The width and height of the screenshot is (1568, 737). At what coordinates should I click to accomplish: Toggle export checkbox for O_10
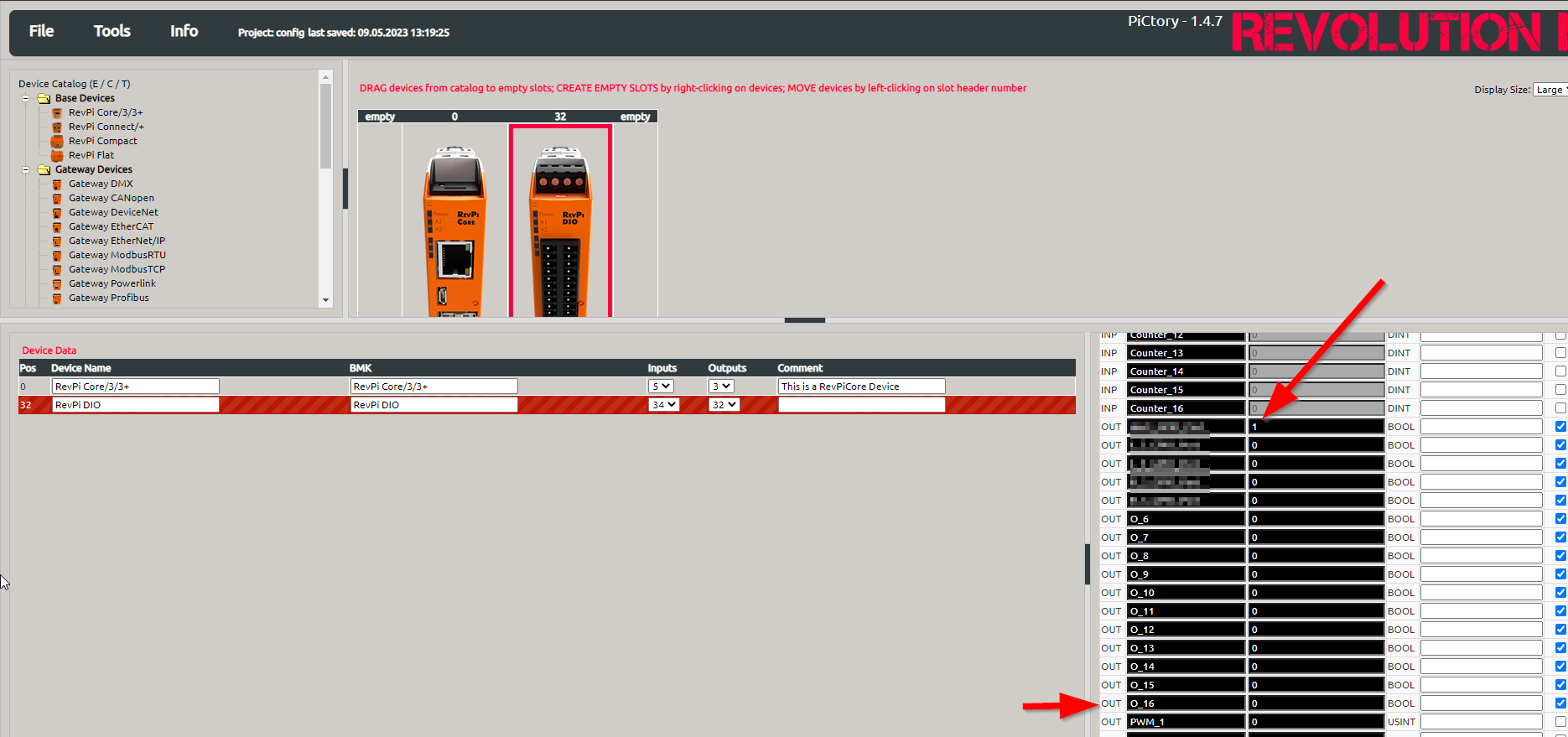(1560, 593)
